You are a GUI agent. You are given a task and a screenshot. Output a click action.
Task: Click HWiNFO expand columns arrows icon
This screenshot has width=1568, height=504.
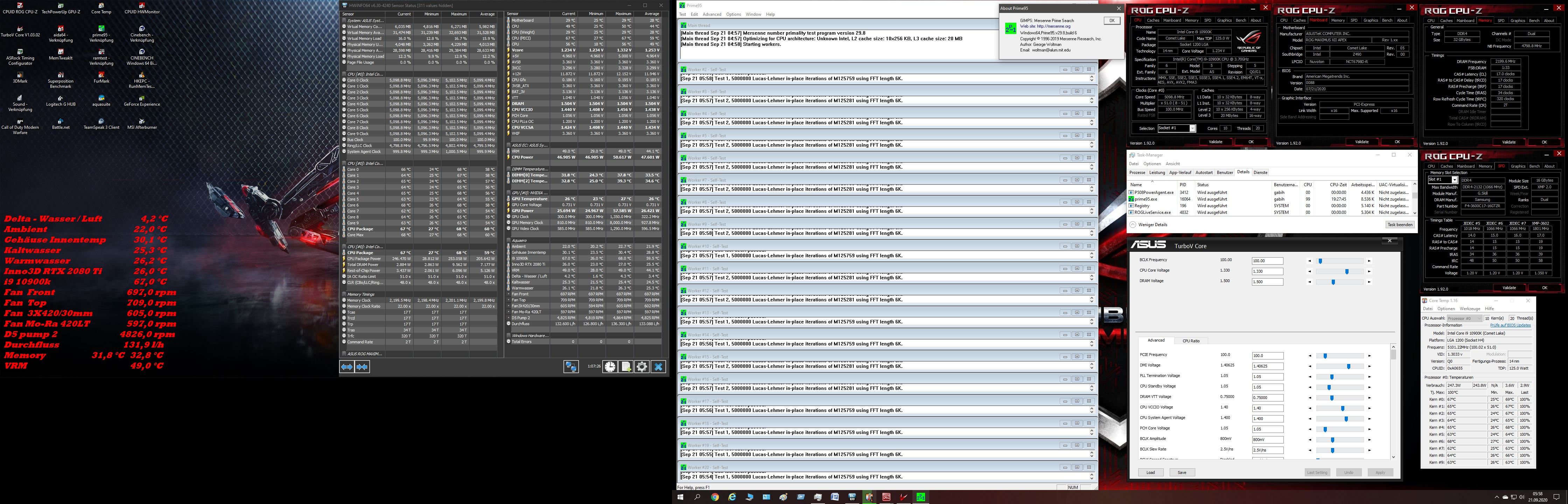click(347, 366)
